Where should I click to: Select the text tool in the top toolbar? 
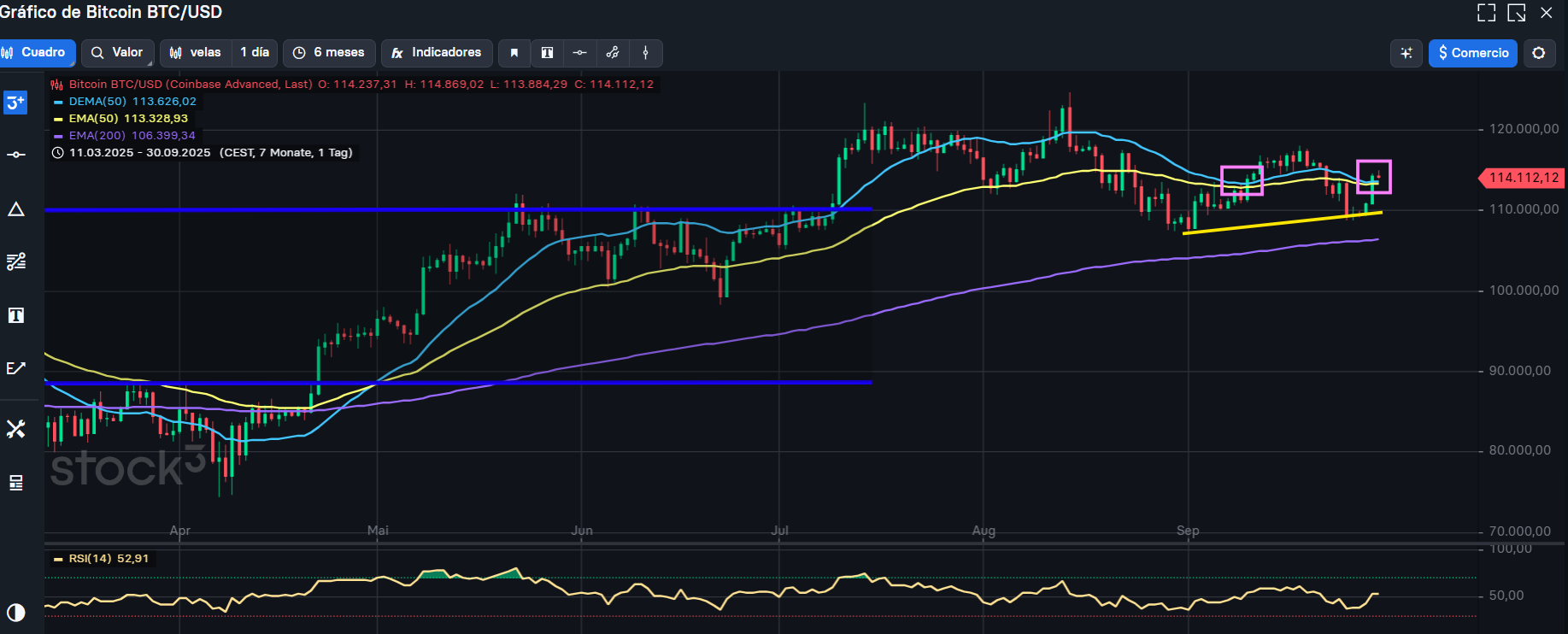pyautogui.click(x=547, y=53)
